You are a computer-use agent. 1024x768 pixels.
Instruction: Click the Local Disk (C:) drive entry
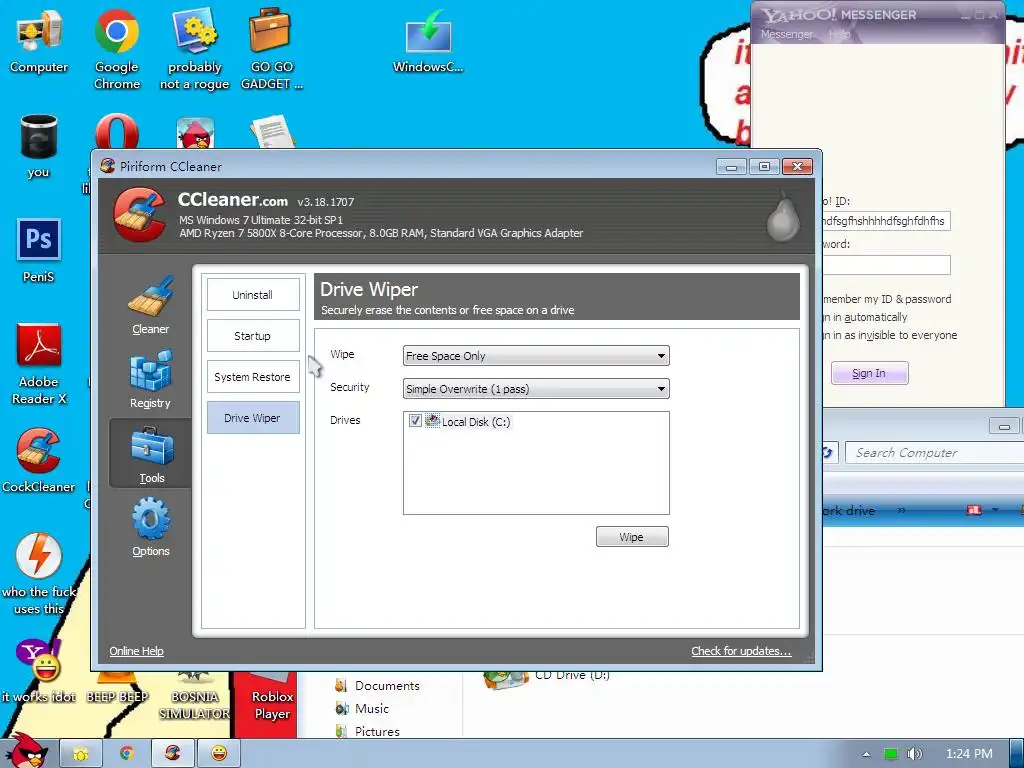coord(468,421)
